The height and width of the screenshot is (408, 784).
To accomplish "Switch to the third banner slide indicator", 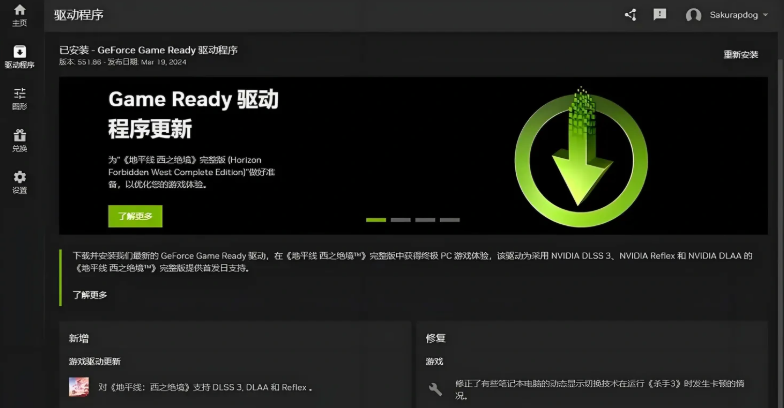I will tap(425, 219).
